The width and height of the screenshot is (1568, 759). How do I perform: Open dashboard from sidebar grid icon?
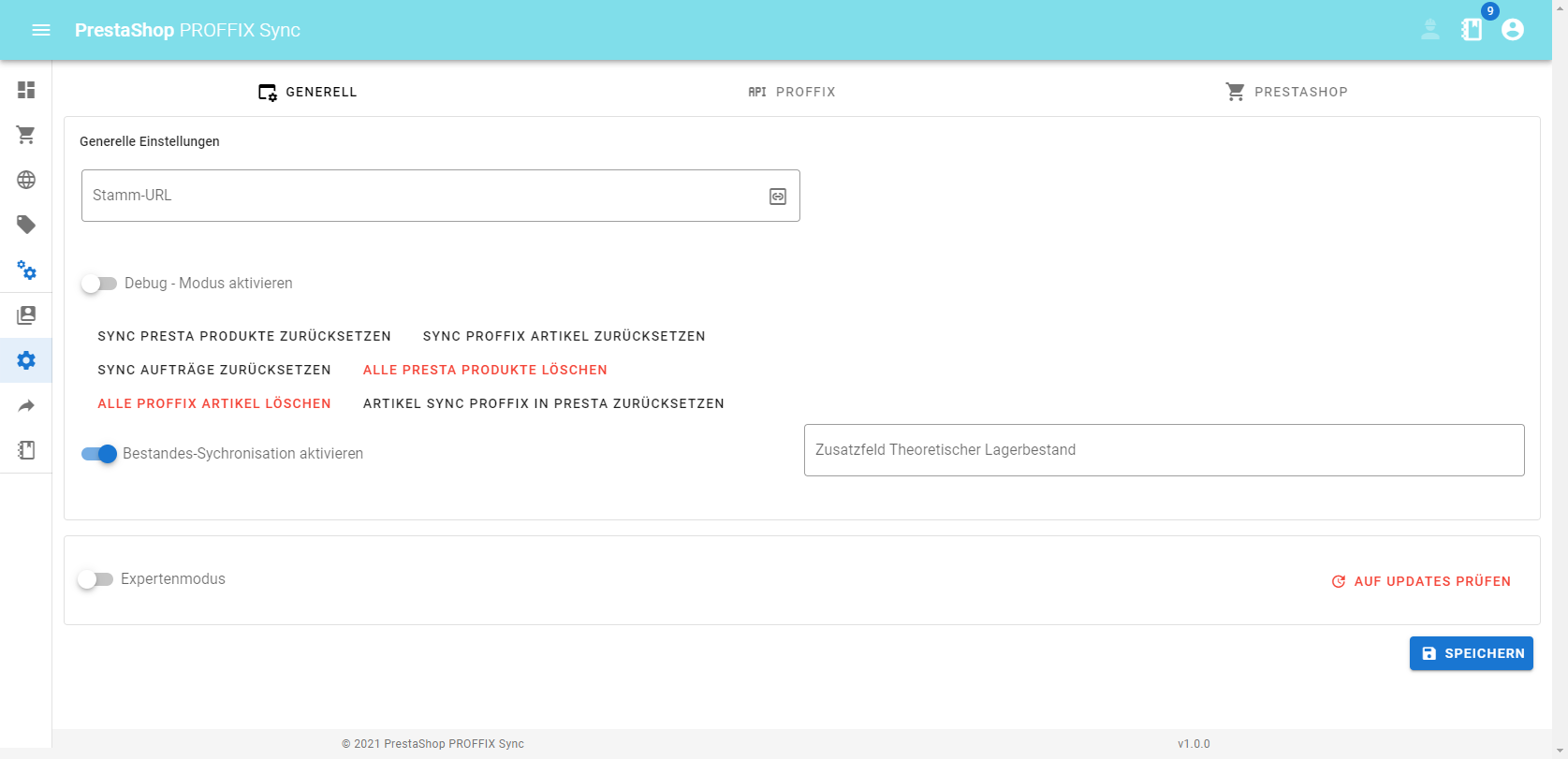coord(26,90)
